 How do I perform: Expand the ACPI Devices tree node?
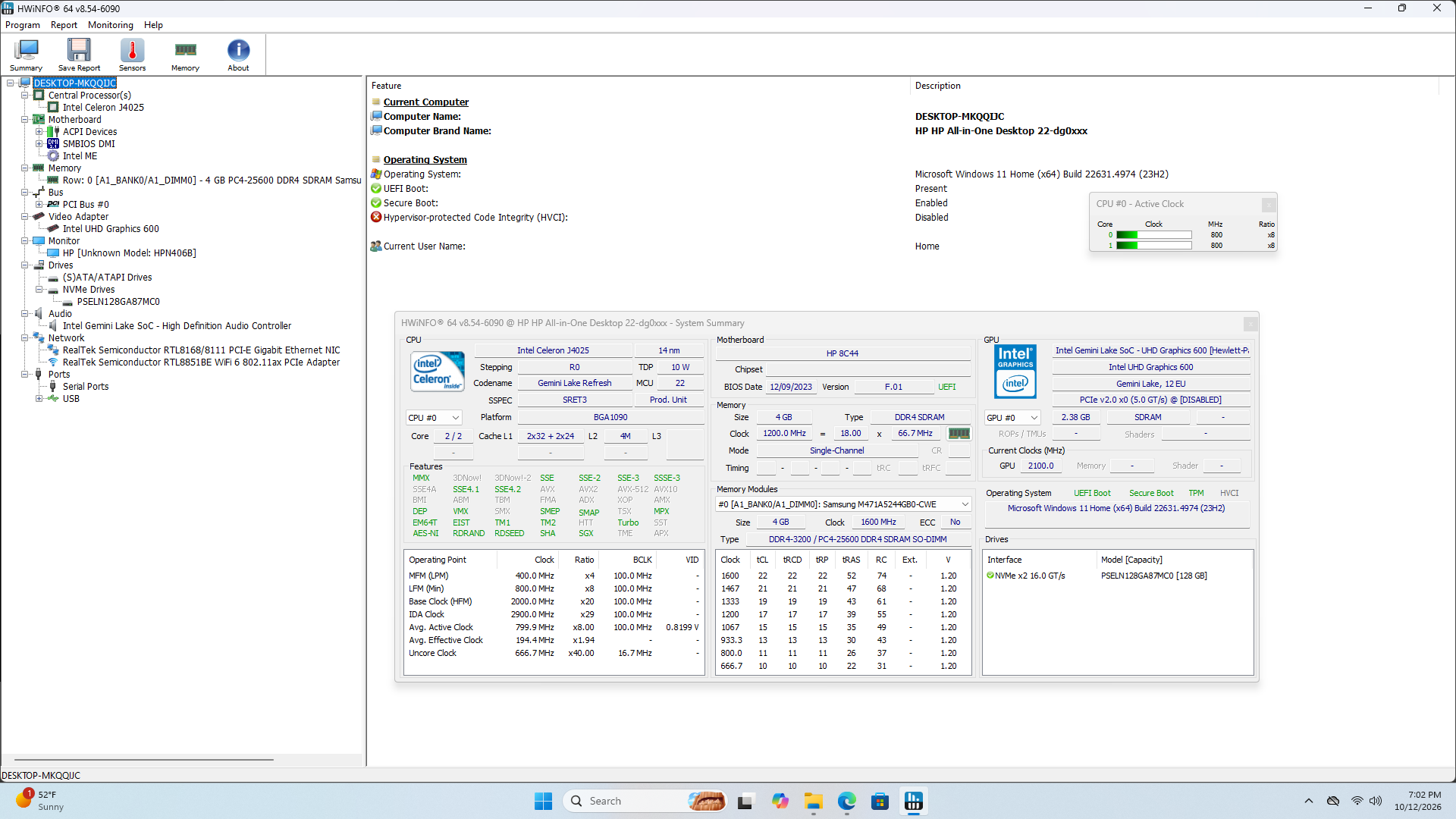(x=39, y=132)
